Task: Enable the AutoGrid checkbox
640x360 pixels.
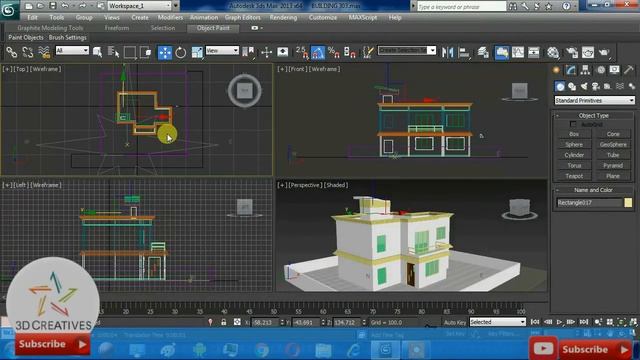Action: pyautogui.click(x=573, y=124)
